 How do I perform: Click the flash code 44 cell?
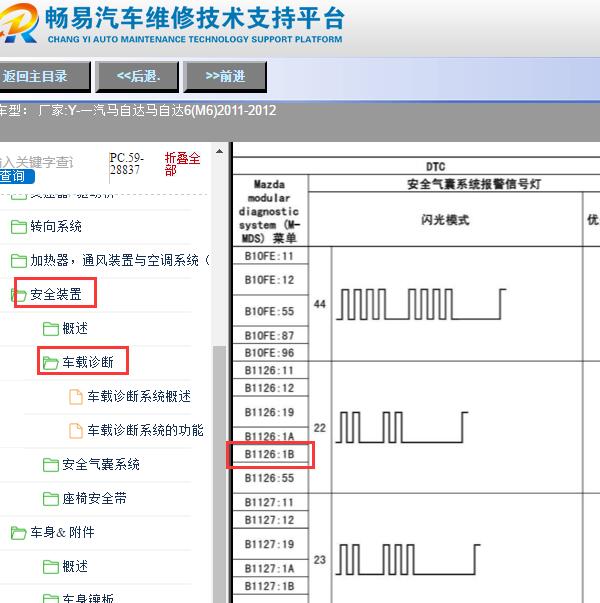point(320,304)
